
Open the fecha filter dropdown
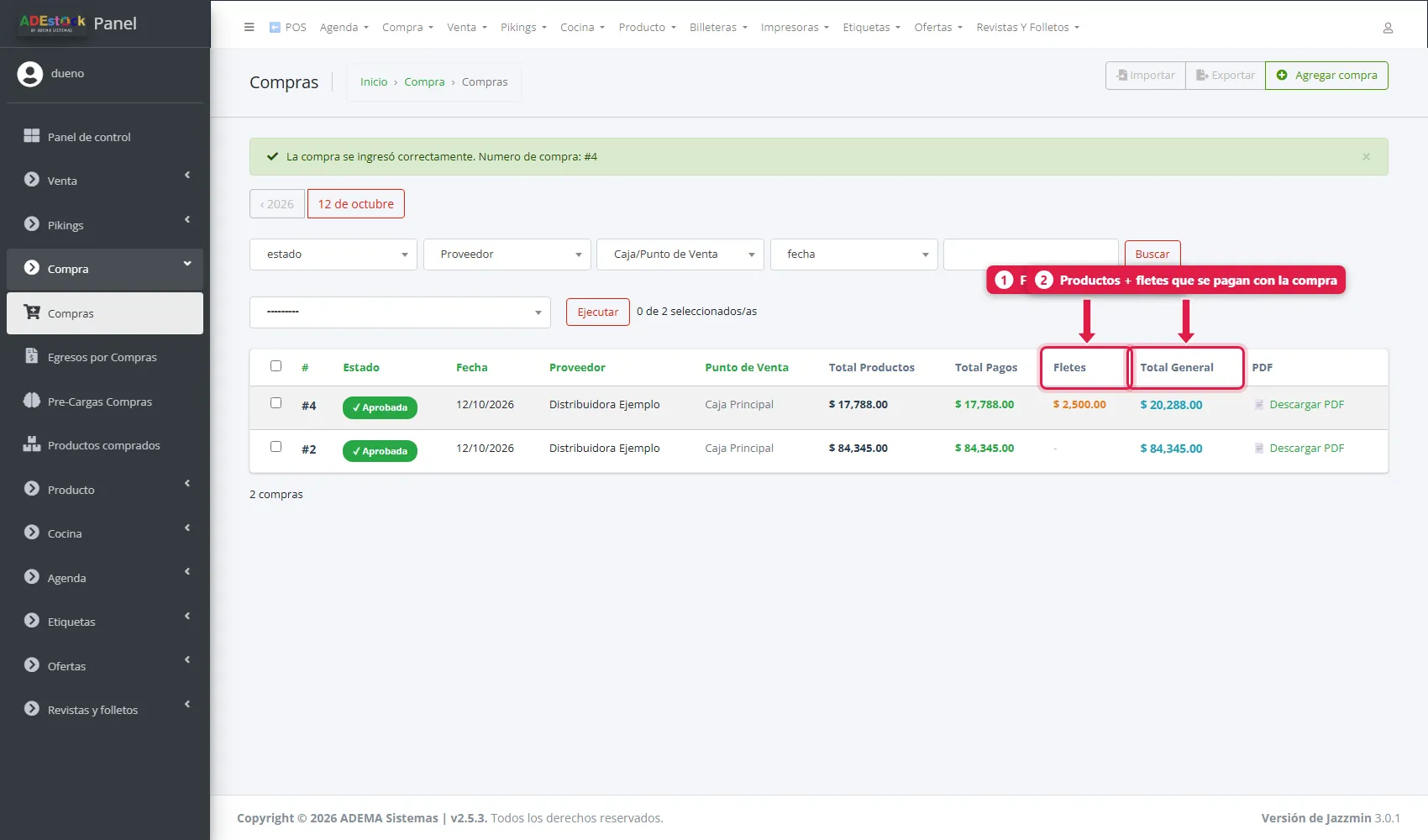click(x=854, y=255)
